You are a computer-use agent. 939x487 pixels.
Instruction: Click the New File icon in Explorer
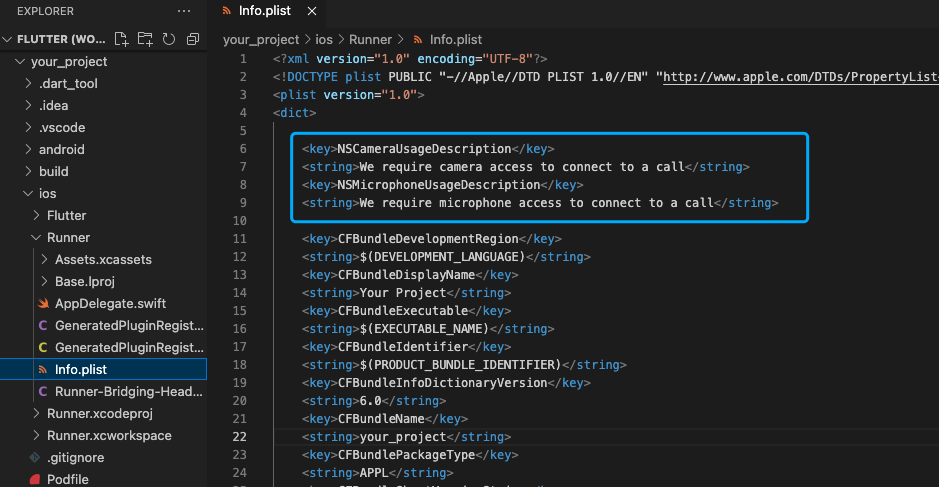pyautogui.click(x=122, y=40)
